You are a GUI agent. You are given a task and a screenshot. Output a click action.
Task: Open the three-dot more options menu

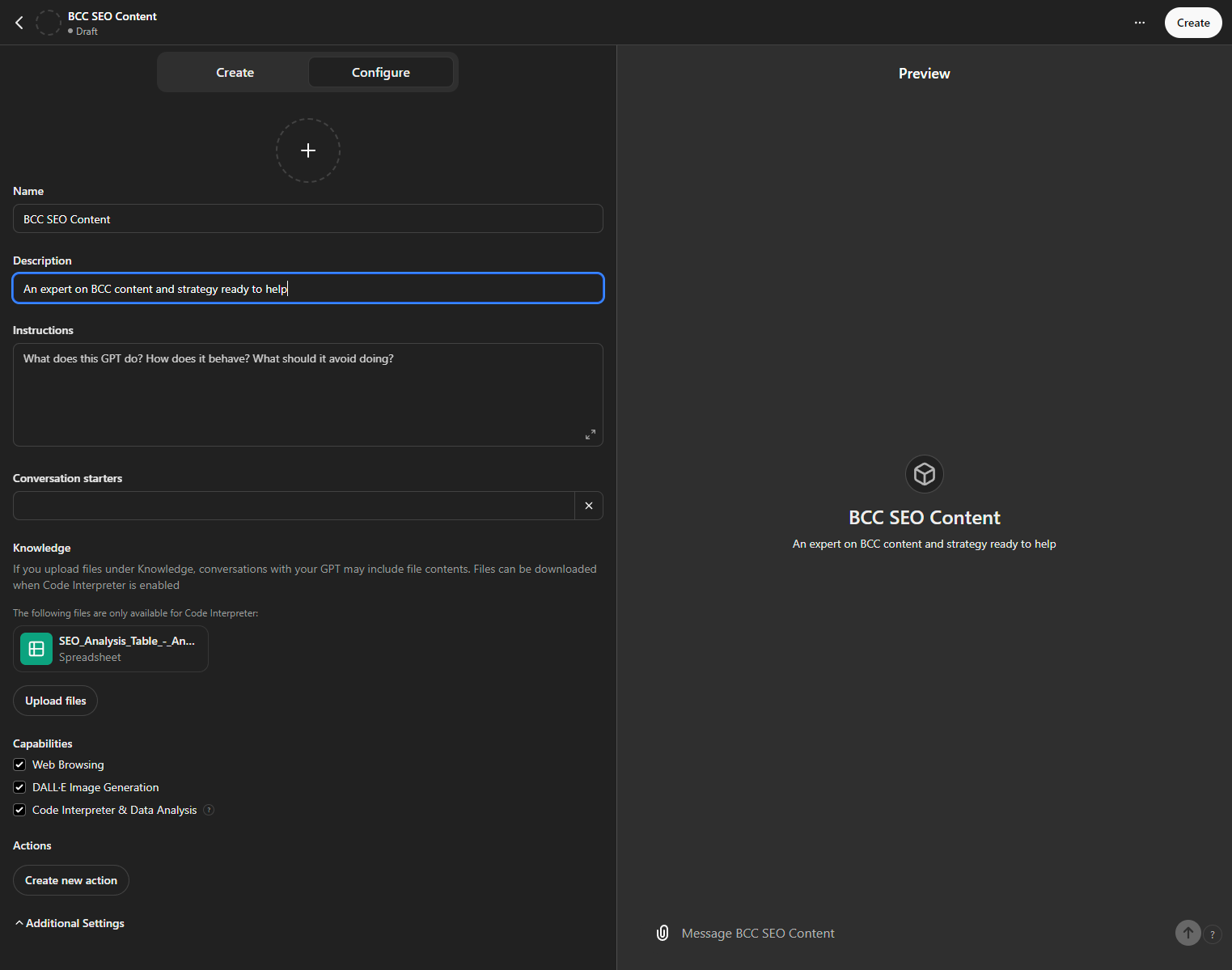click(x=1139, y=23)
